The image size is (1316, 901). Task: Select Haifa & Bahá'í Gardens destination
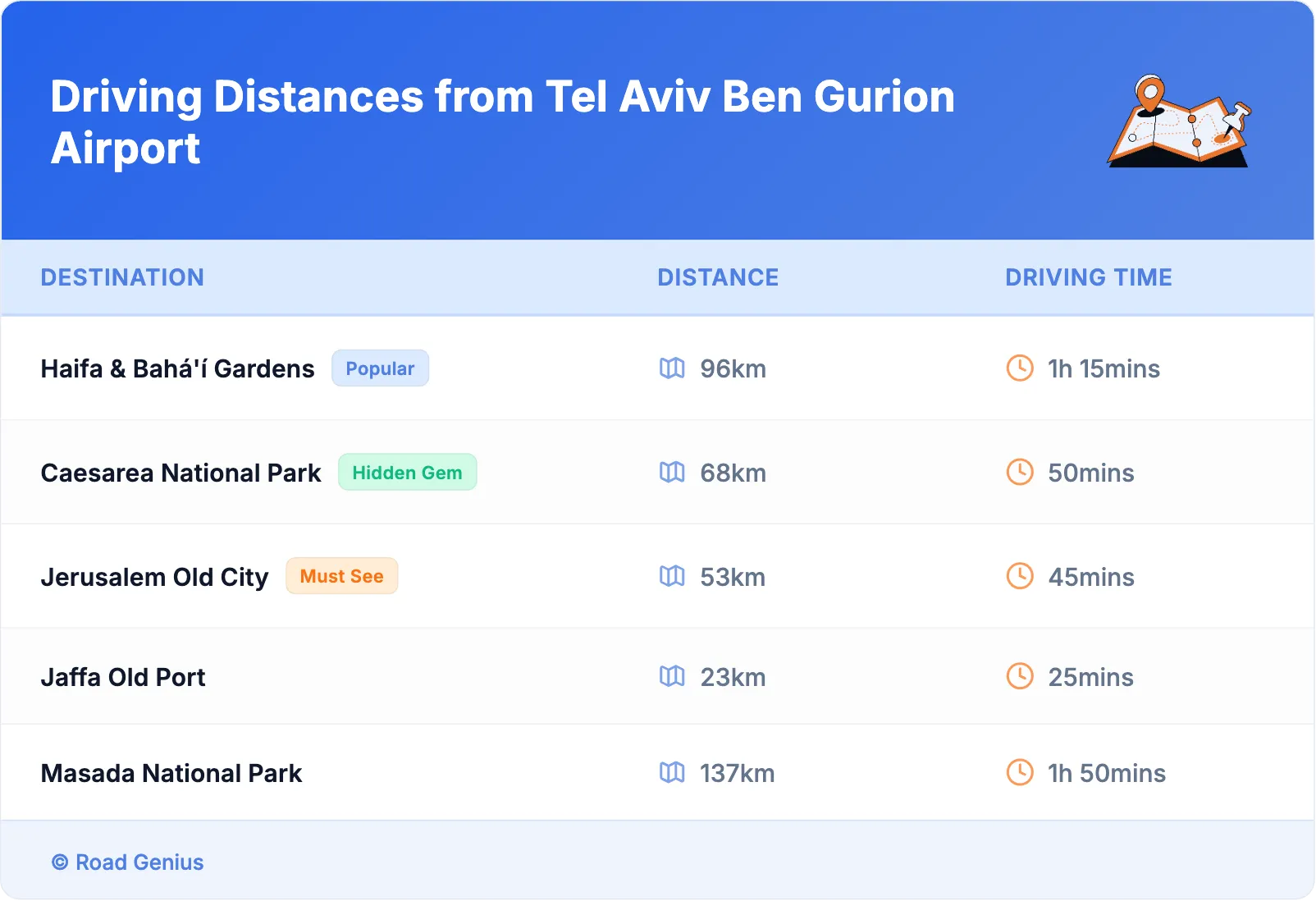point(178,369)
